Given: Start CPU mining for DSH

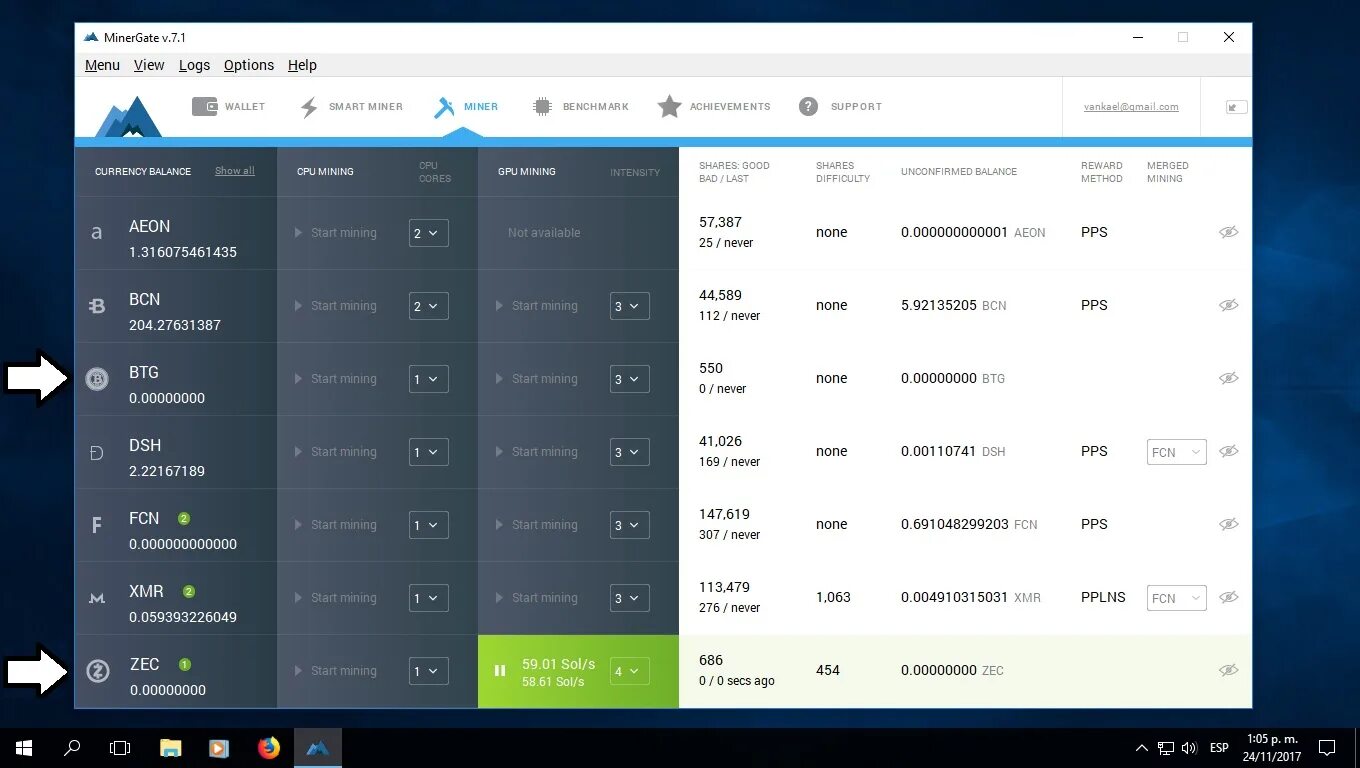Looking at the screenshot, I should click(335, 452).
